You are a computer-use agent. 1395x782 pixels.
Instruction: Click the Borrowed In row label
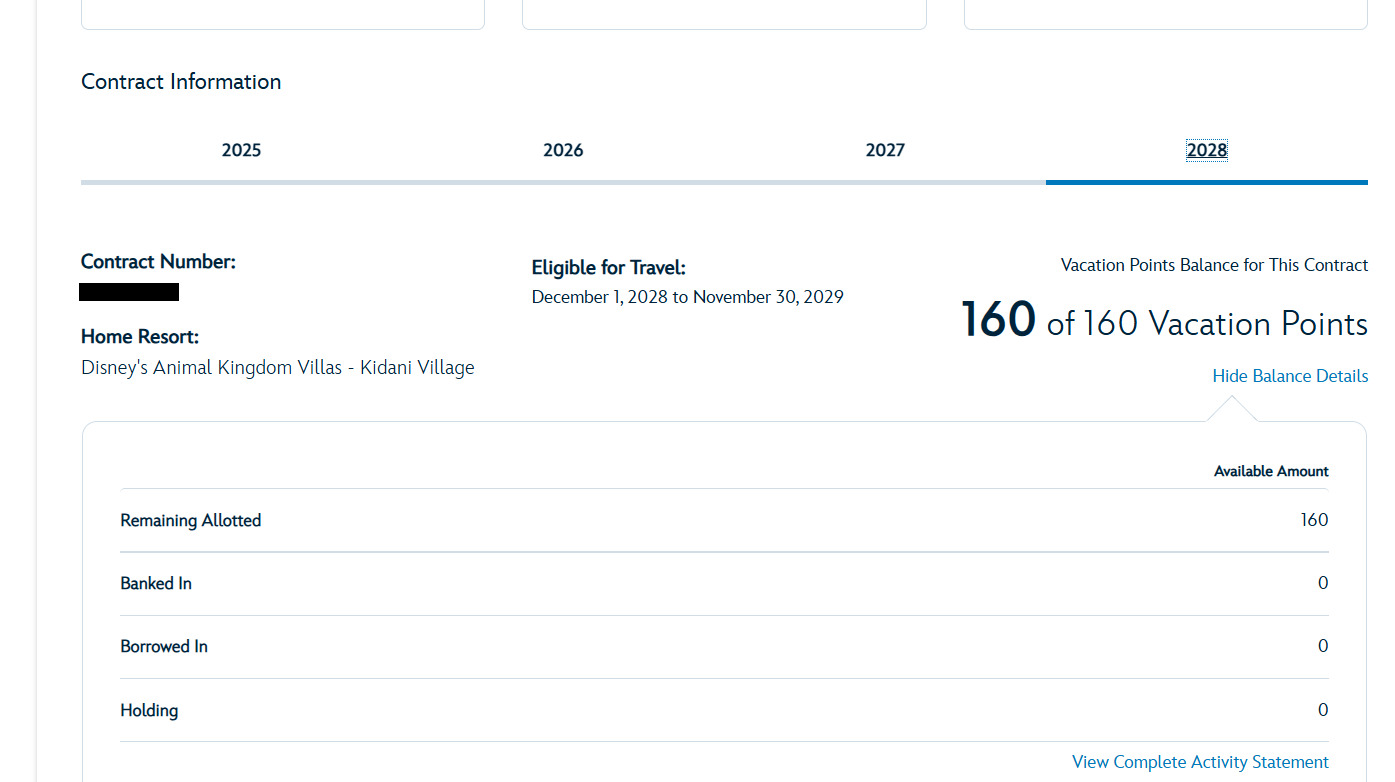coord(164,647)
